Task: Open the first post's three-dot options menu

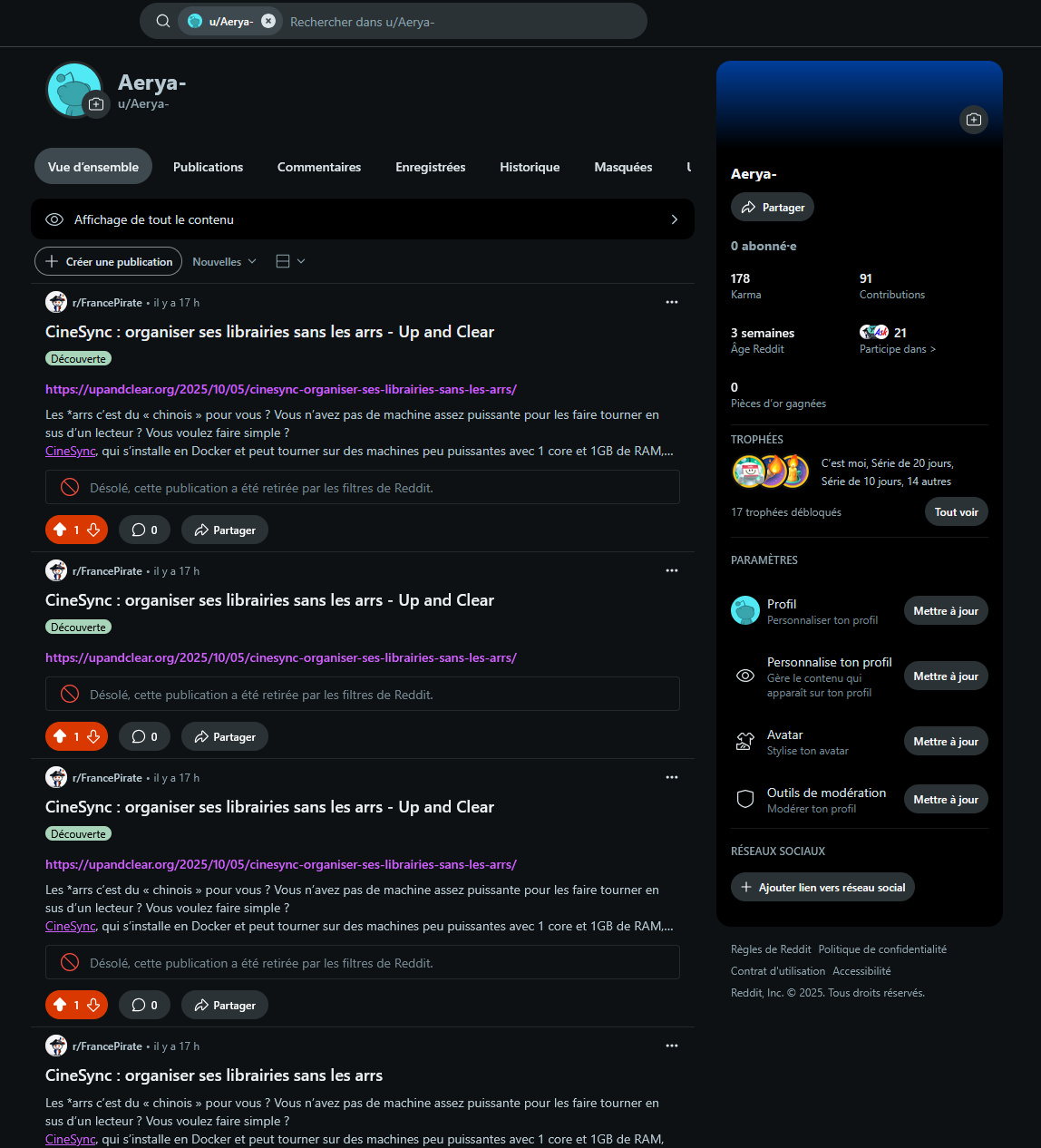Action: point(672,302)
